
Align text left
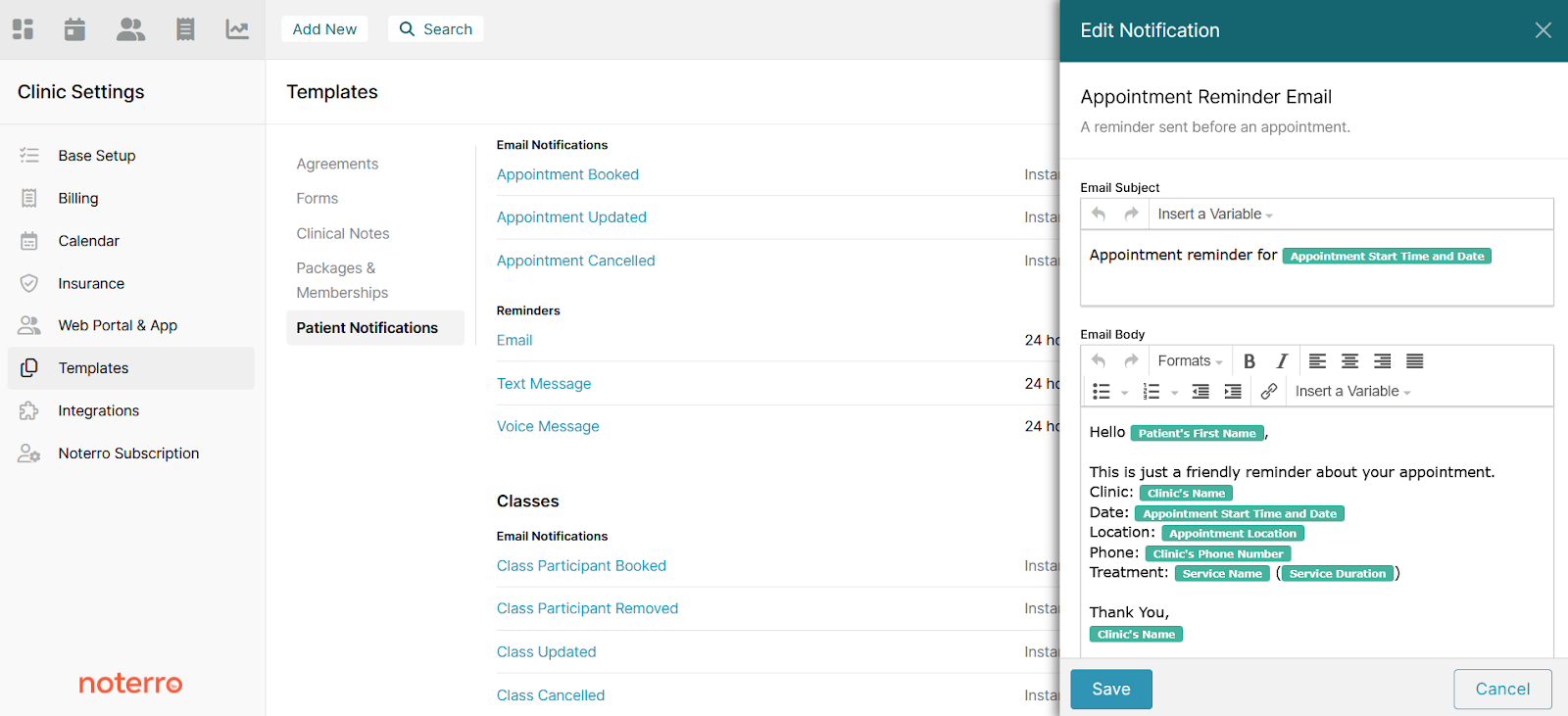[1317, 361]
